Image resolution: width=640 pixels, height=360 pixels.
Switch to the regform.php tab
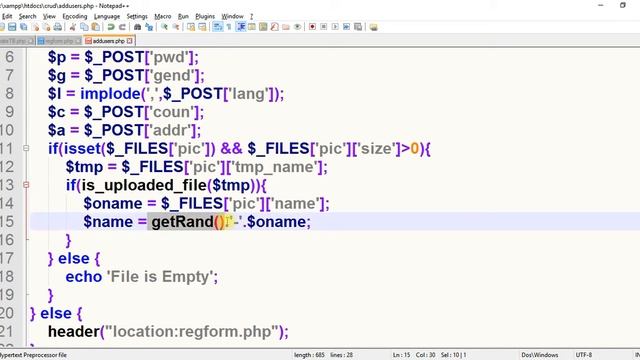(60, 41)
